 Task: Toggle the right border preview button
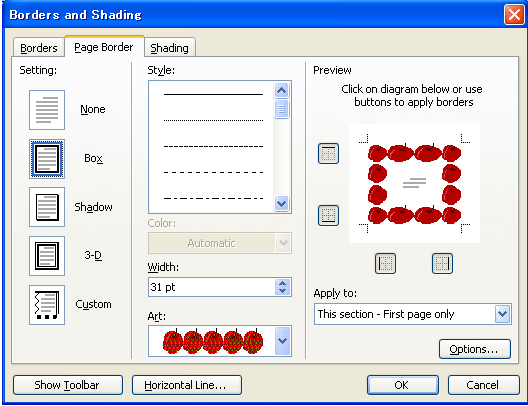(x=442, y=263)
